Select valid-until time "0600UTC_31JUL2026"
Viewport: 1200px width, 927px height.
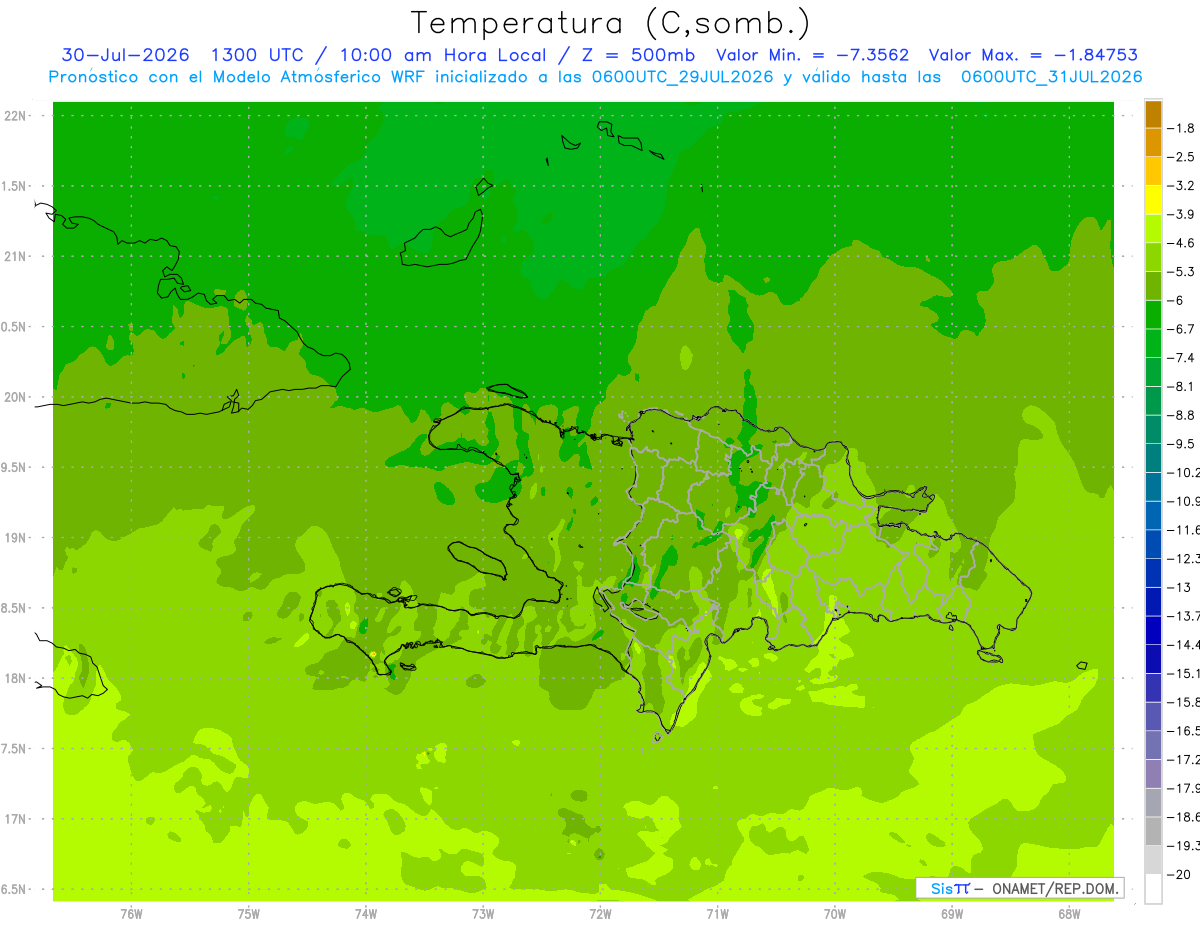pos(1051,77)
